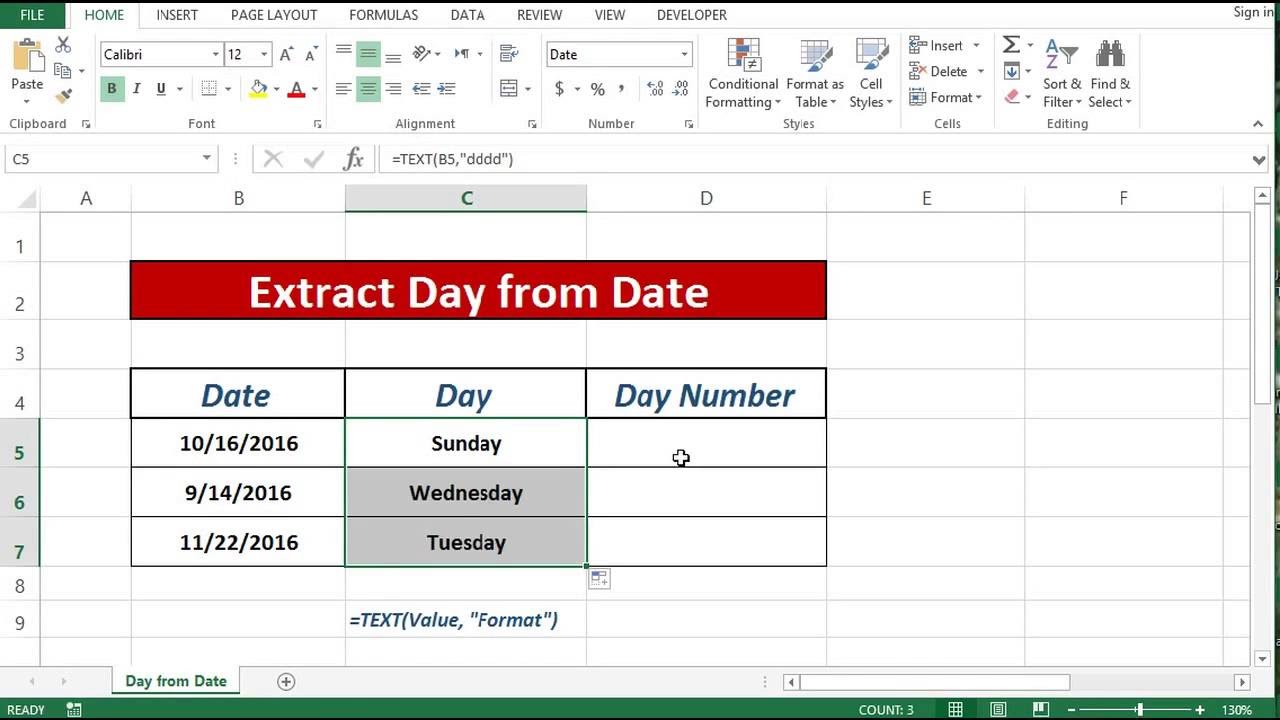The height and width of the screenshot is (720, 1280).
Task: Toggle Italic formatting
Action: click(136, 89)
